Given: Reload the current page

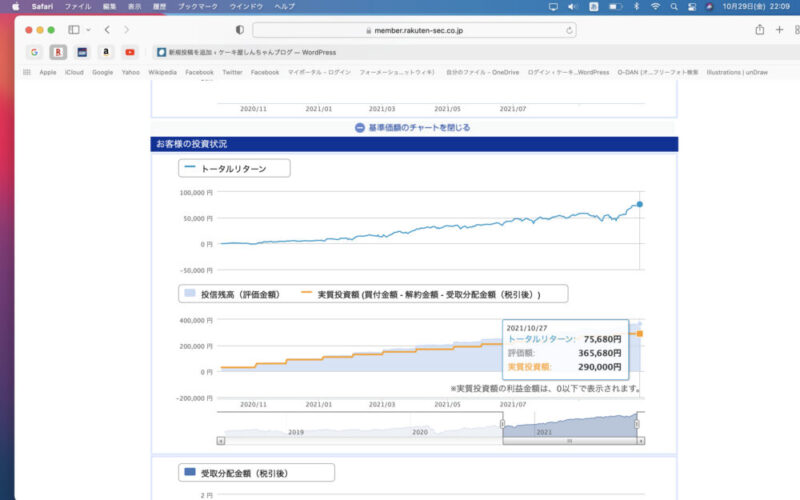Looking at the screenshot, I should click(569, 30).
